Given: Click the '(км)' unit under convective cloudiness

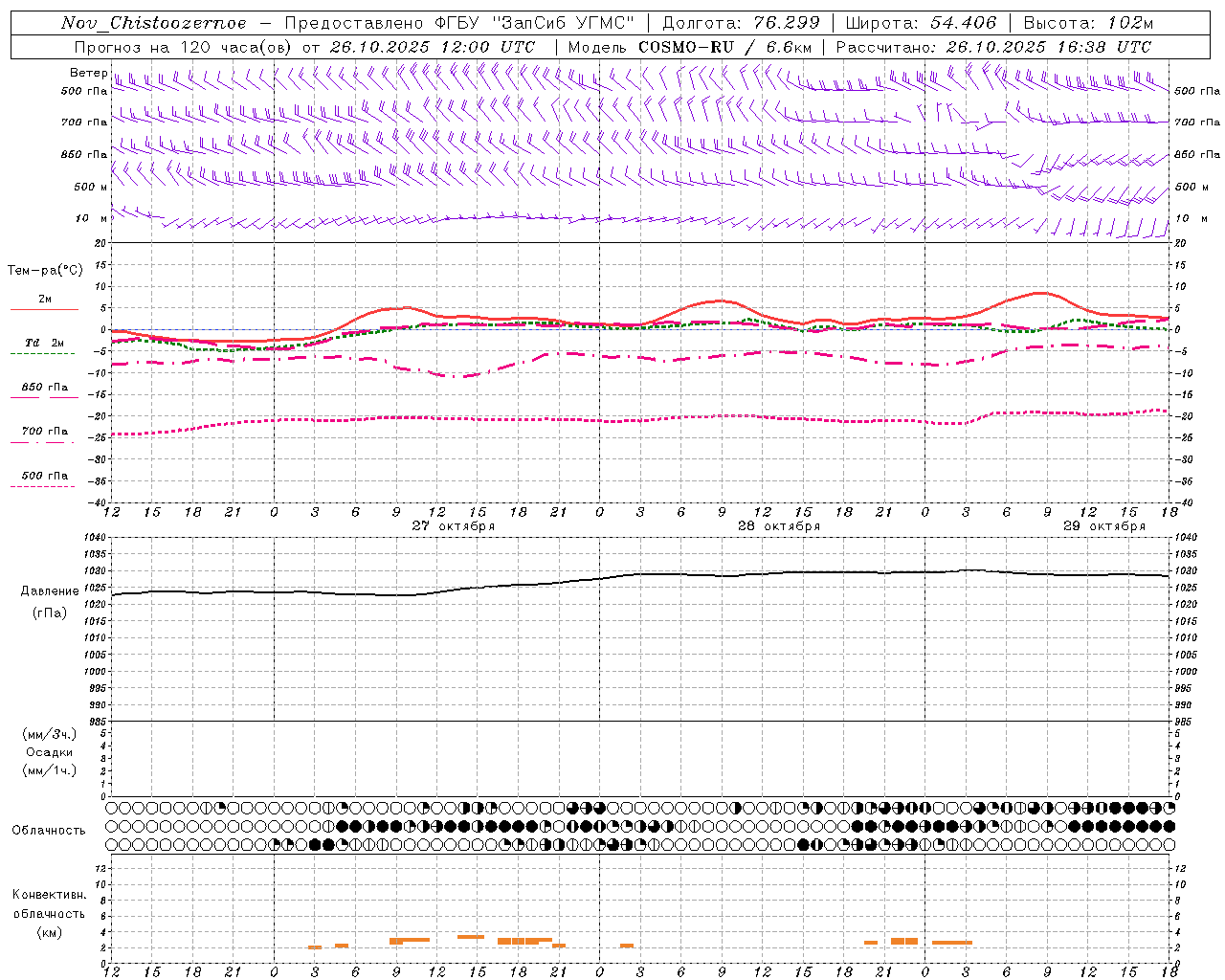Looking at the screenshot, I should click(x=50, y=932).
